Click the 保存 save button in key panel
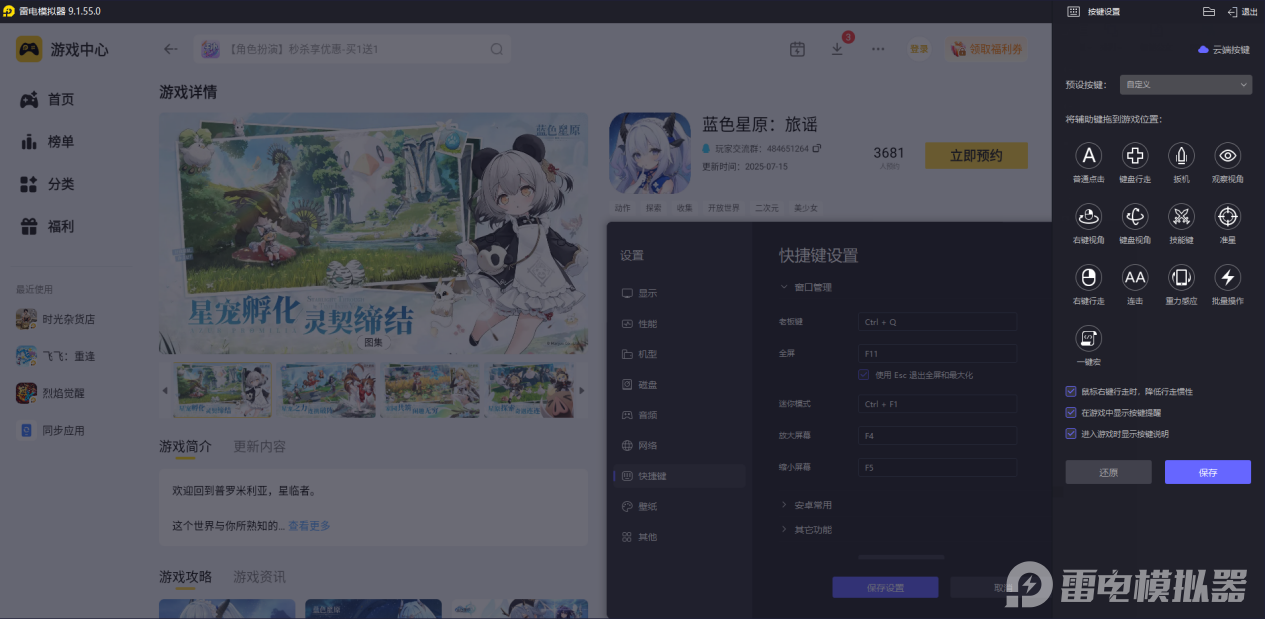Image resolution: width=1265 pixels, height=619 pixels. coord(1207,471)
